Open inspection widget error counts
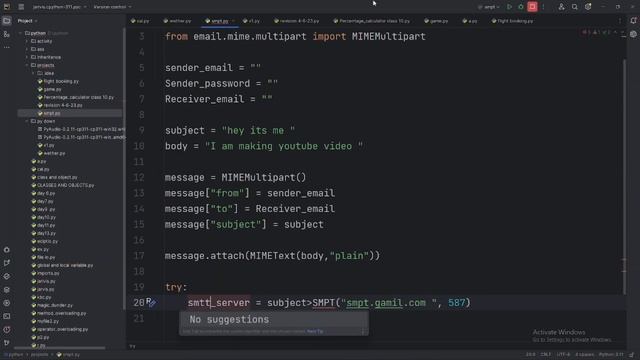640x360 pixels. (x=598, y=33)
